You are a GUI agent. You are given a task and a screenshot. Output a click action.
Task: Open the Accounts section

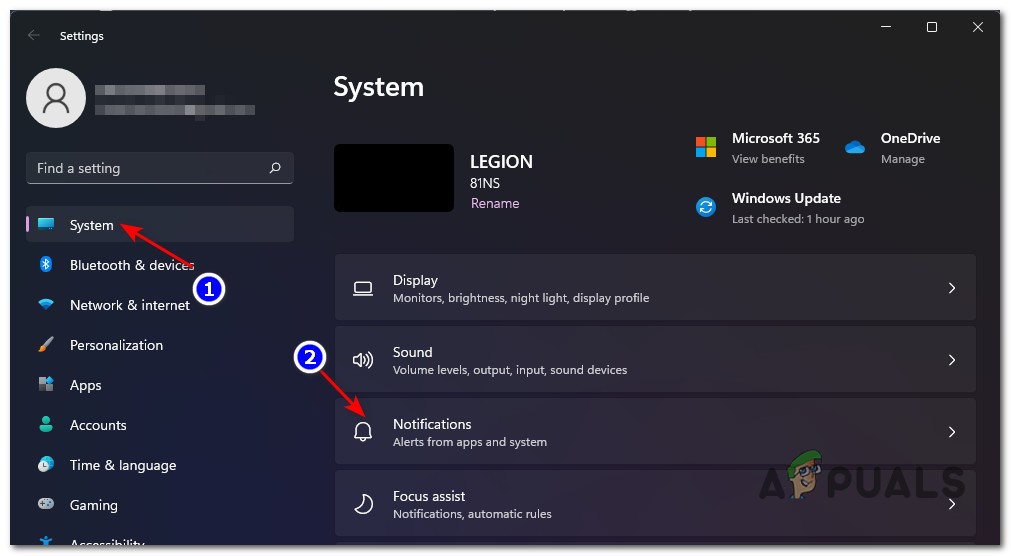click(160, 424)
